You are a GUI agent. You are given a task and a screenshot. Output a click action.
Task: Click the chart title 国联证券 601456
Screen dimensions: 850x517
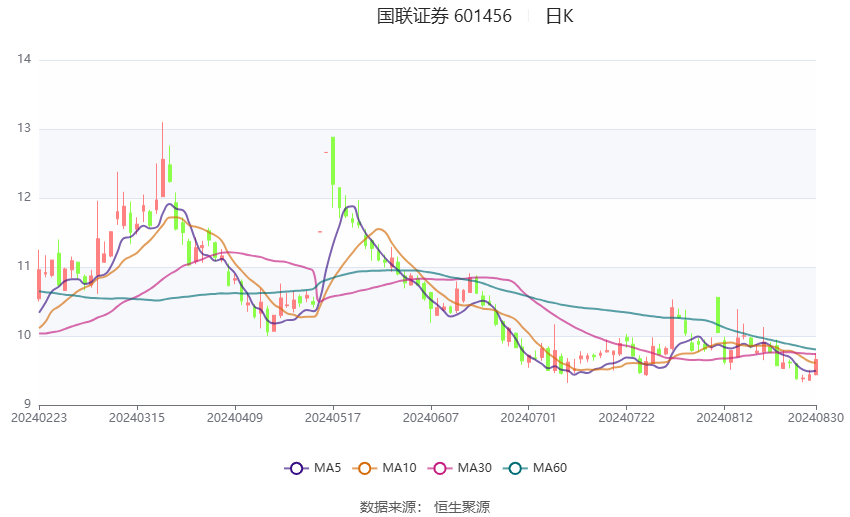click(x=444, y=16)
